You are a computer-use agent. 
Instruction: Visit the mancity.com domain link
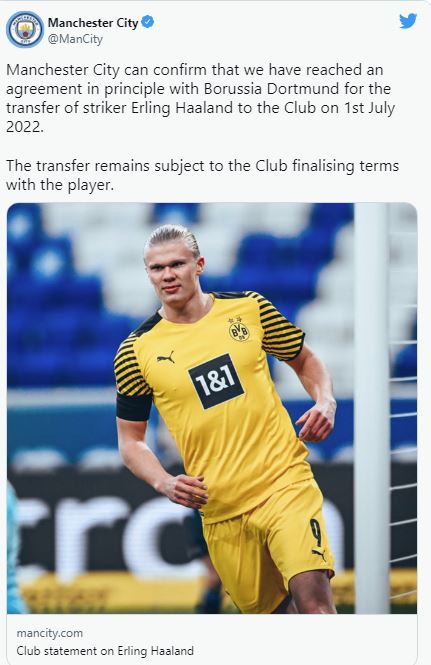[x=50, y=633]
